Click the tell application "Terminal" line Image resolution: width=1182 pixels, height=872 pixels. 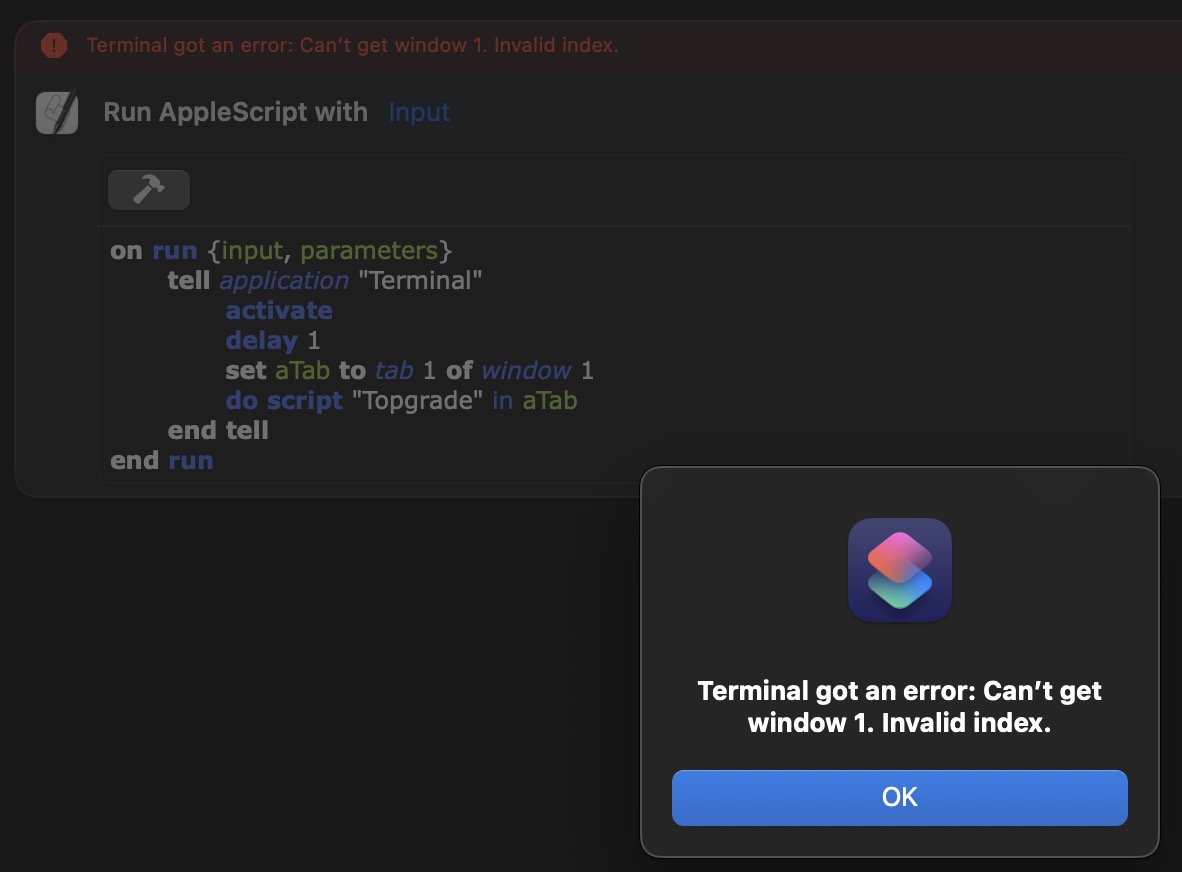(324, 280)
